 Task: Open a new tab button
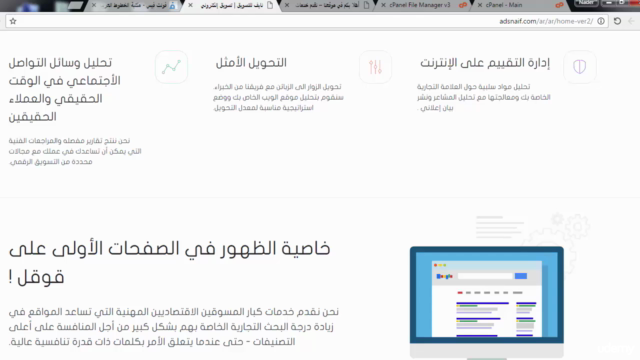click(75, 5)
